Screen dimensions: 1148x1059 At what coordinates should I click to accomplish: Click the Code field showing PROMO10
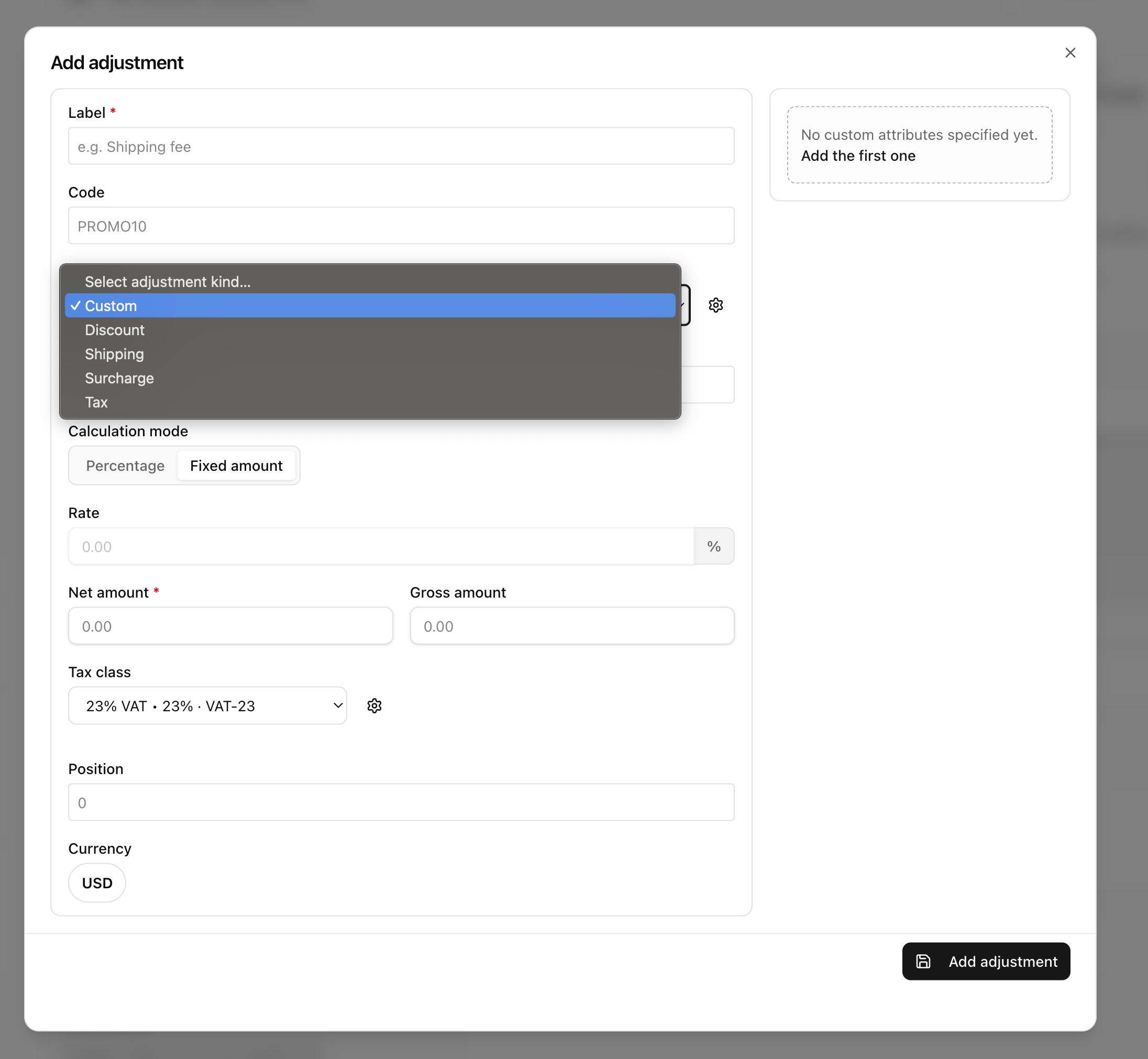click(x=401, y=225)
